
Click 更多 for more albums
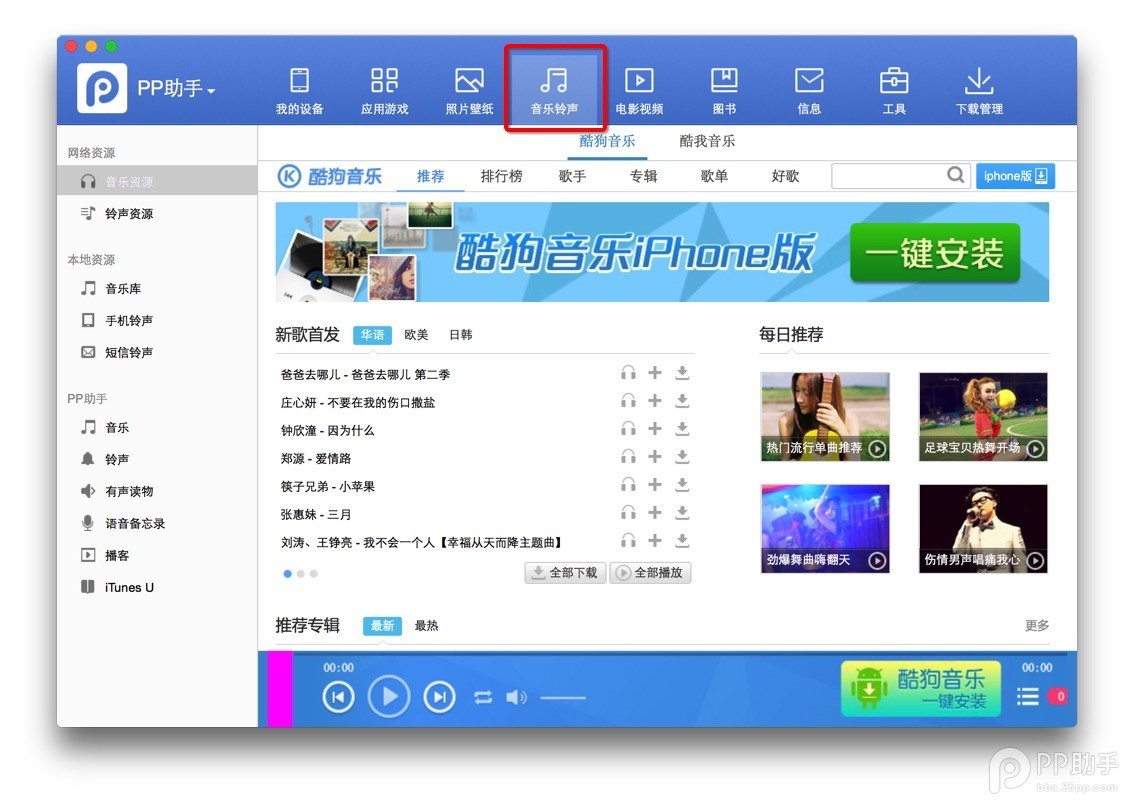(1036, 625)
